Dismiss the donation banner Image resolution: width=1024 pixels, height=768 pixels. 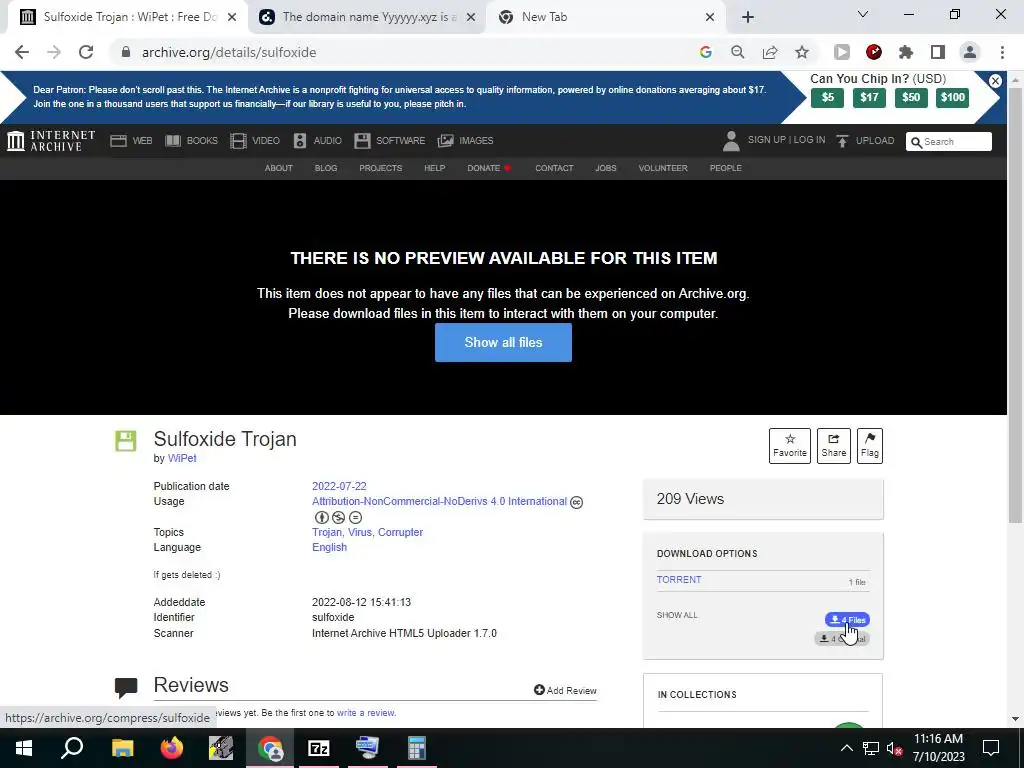(x=995, y=81)
